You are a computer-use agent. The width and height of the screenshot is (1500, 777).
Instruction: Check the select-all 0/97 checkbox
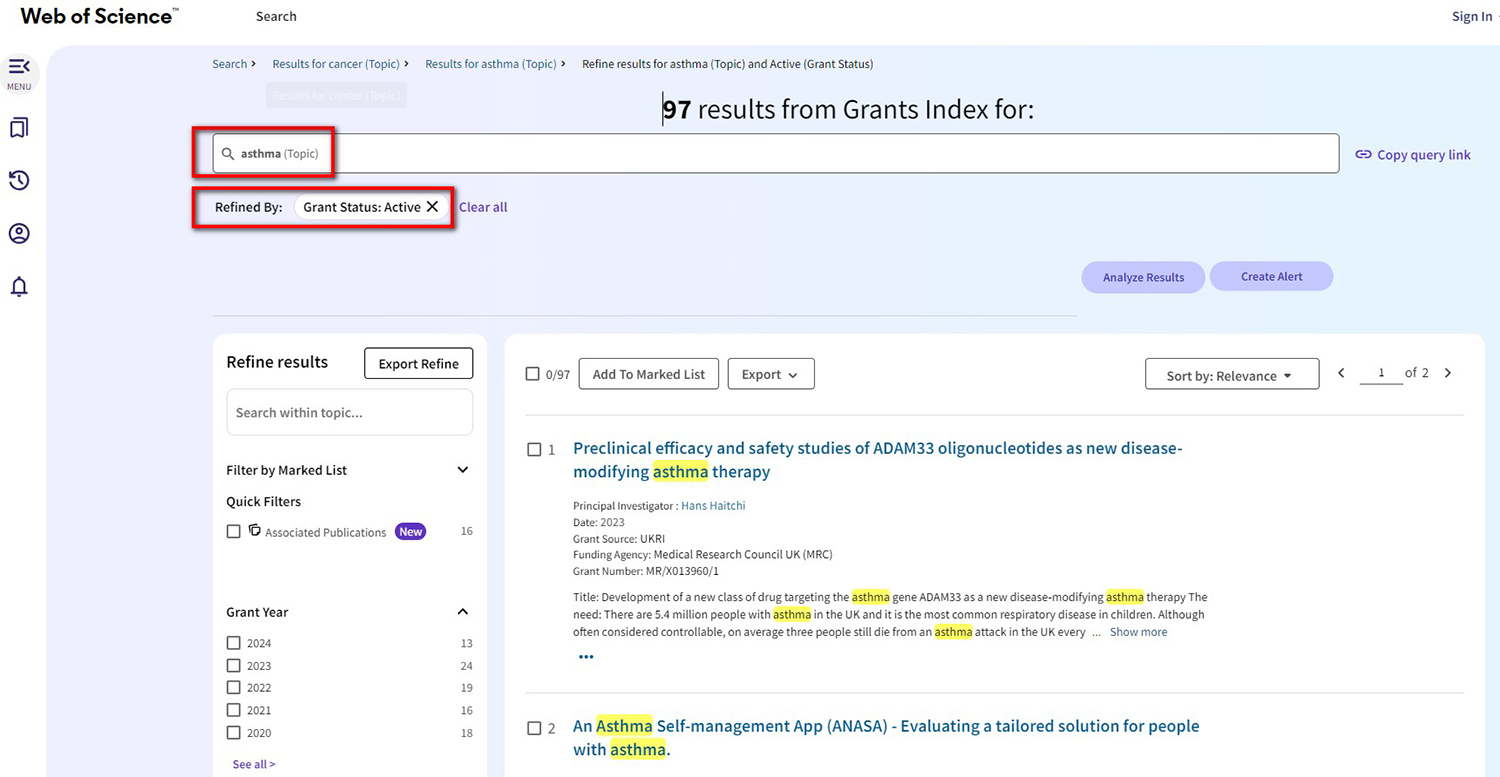tap(533, 374)
